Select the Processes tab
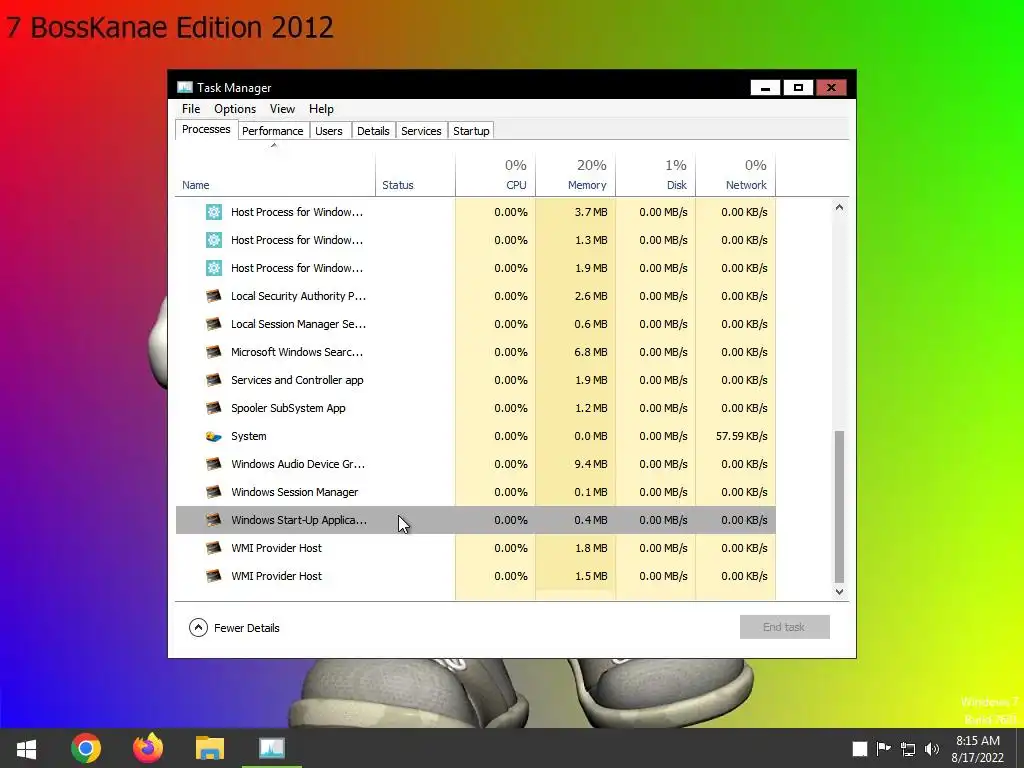Viewport: 1024px width, 768px height. coord(206,129)
